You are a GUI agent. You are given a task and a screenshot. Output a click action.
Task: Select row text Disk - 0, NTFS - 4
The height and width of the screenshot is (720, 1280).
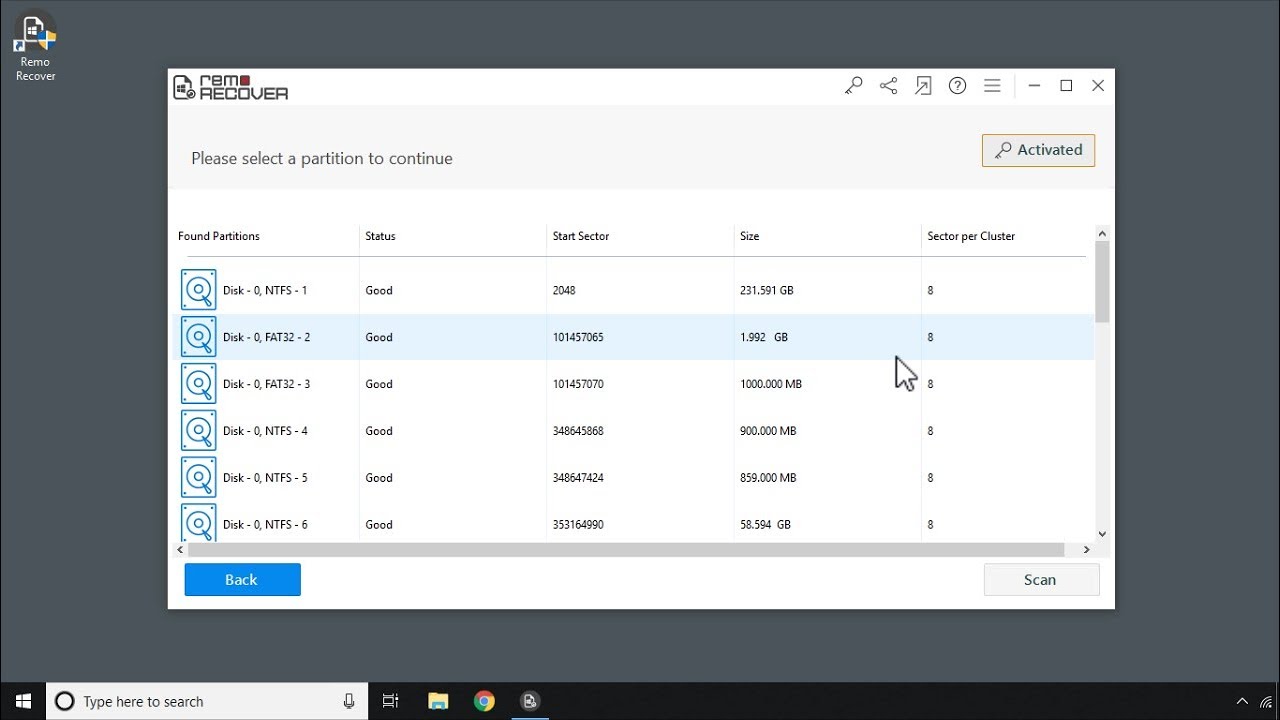click(265, 431)
